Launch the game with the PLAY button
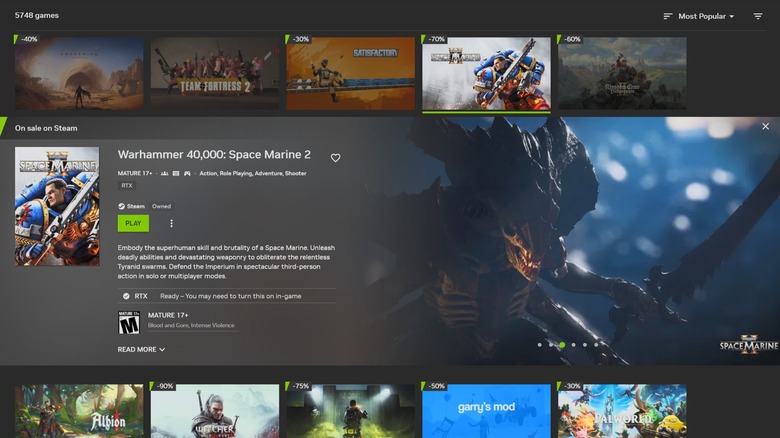Viewport: 780px width, 438px height. (x=133, y=223)
